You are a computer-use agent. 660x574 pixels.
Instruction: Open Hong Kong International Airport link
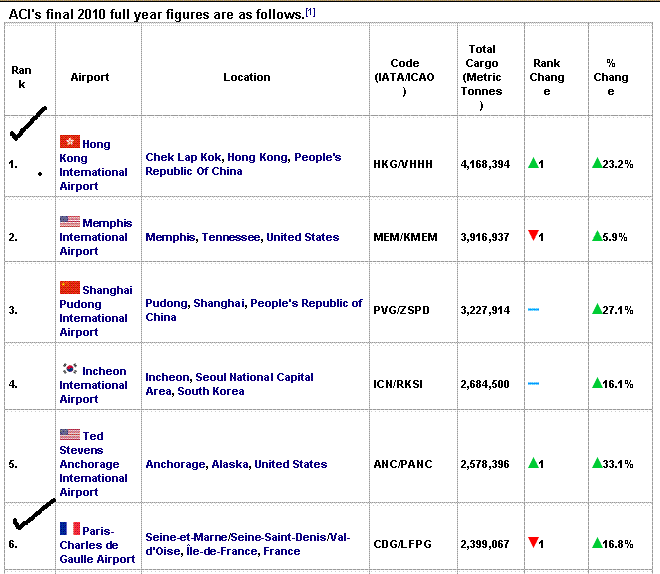(x=93, y=165)
